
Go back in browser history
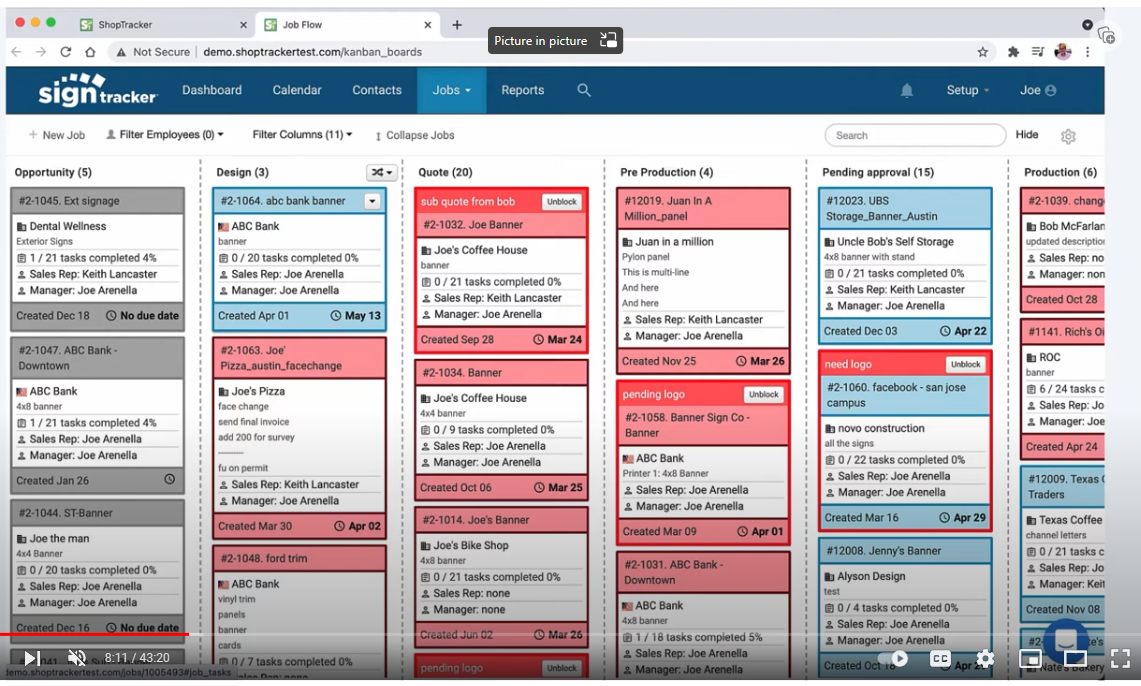(x=16, y=52)
